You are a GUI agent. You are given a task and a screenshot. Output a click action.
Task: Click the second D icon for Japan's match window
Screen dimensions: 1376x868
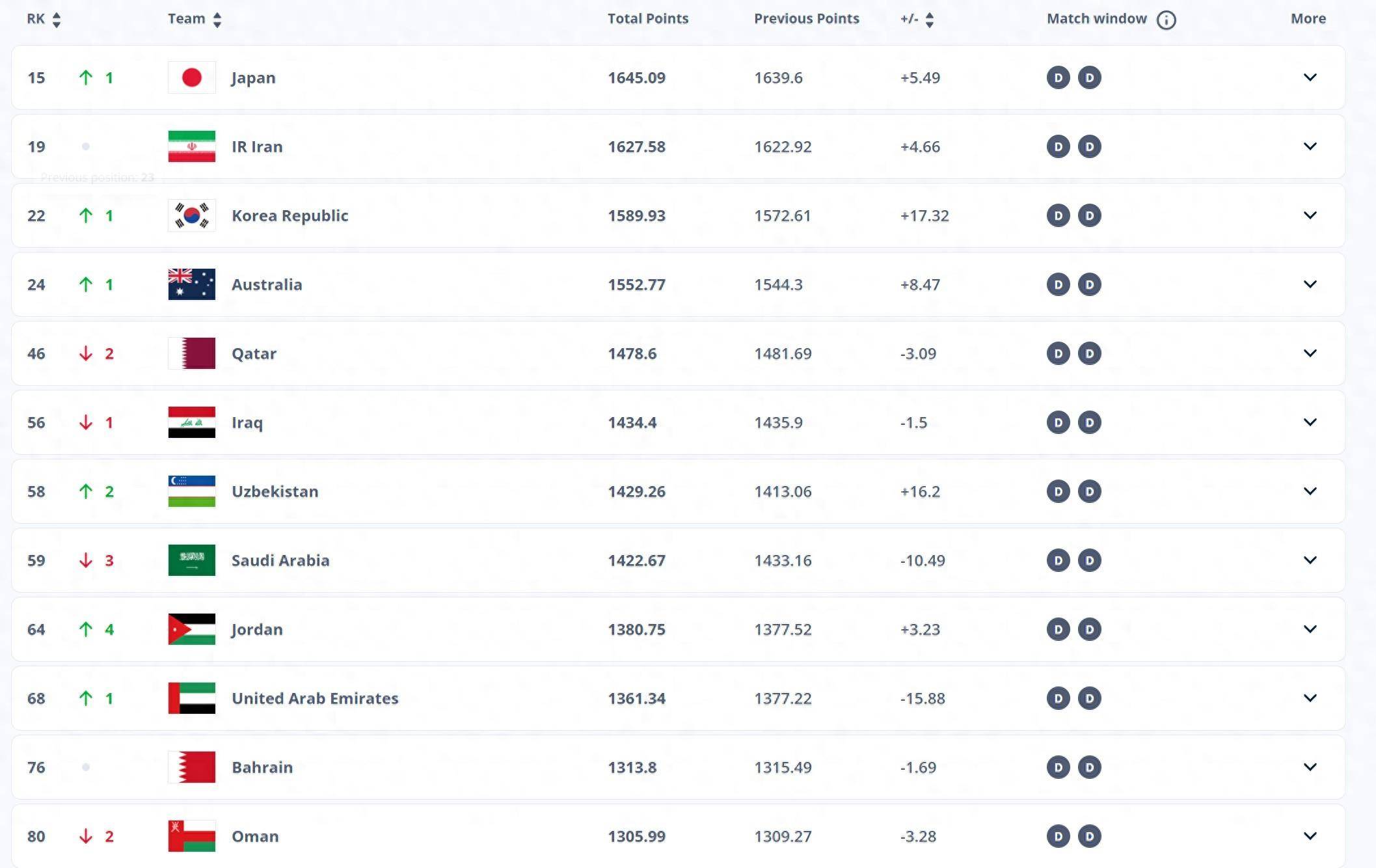click(x=1089, y=77)
